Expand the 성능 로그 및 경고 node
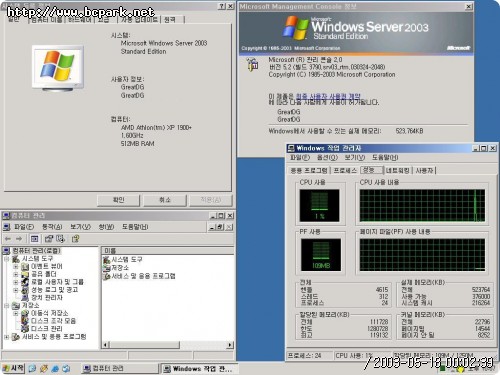This screenshot has width=500, height=375. click(x=15, y=290)
